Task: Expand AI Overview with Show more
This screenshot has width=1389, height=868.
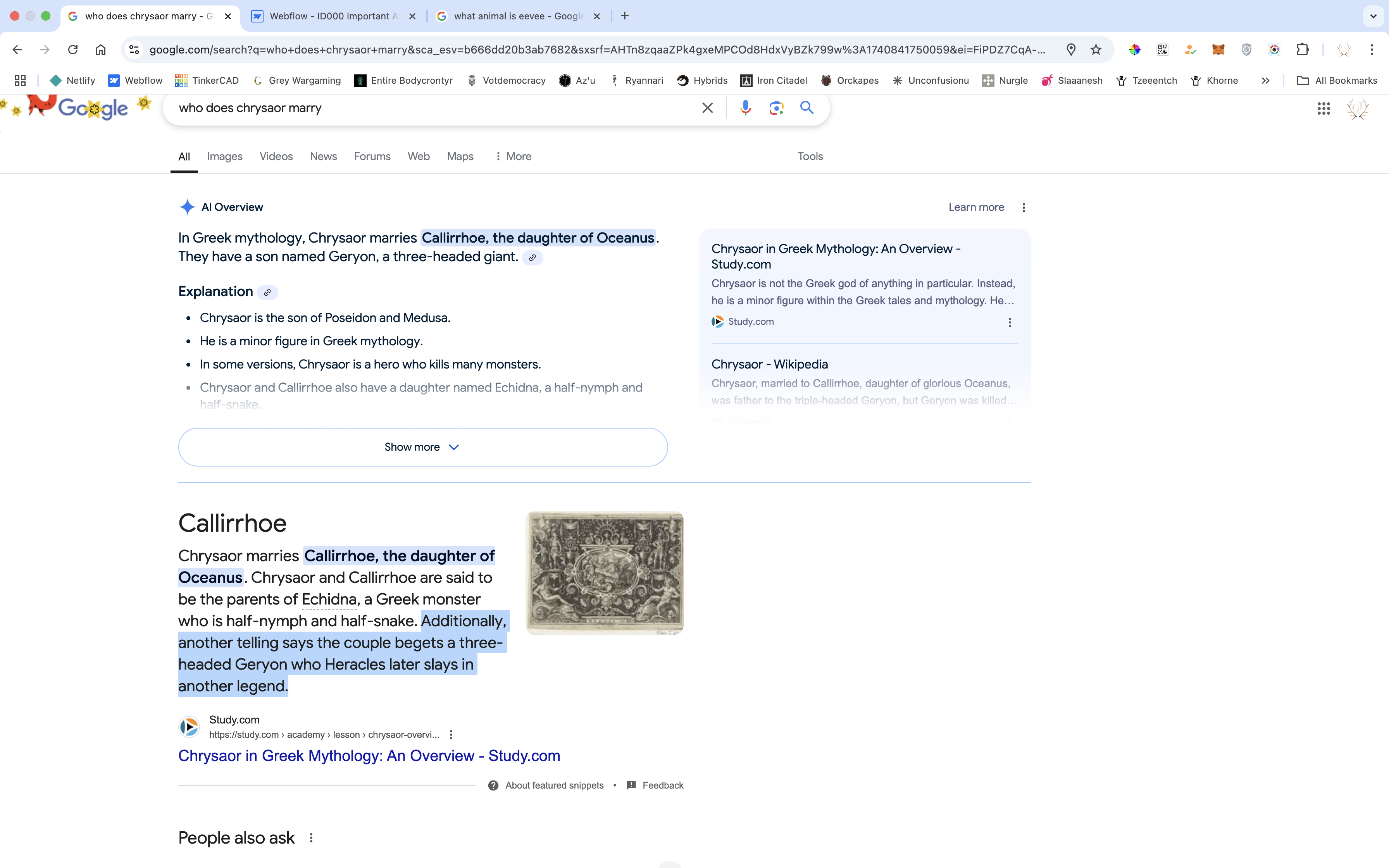Action: (422, 447)
